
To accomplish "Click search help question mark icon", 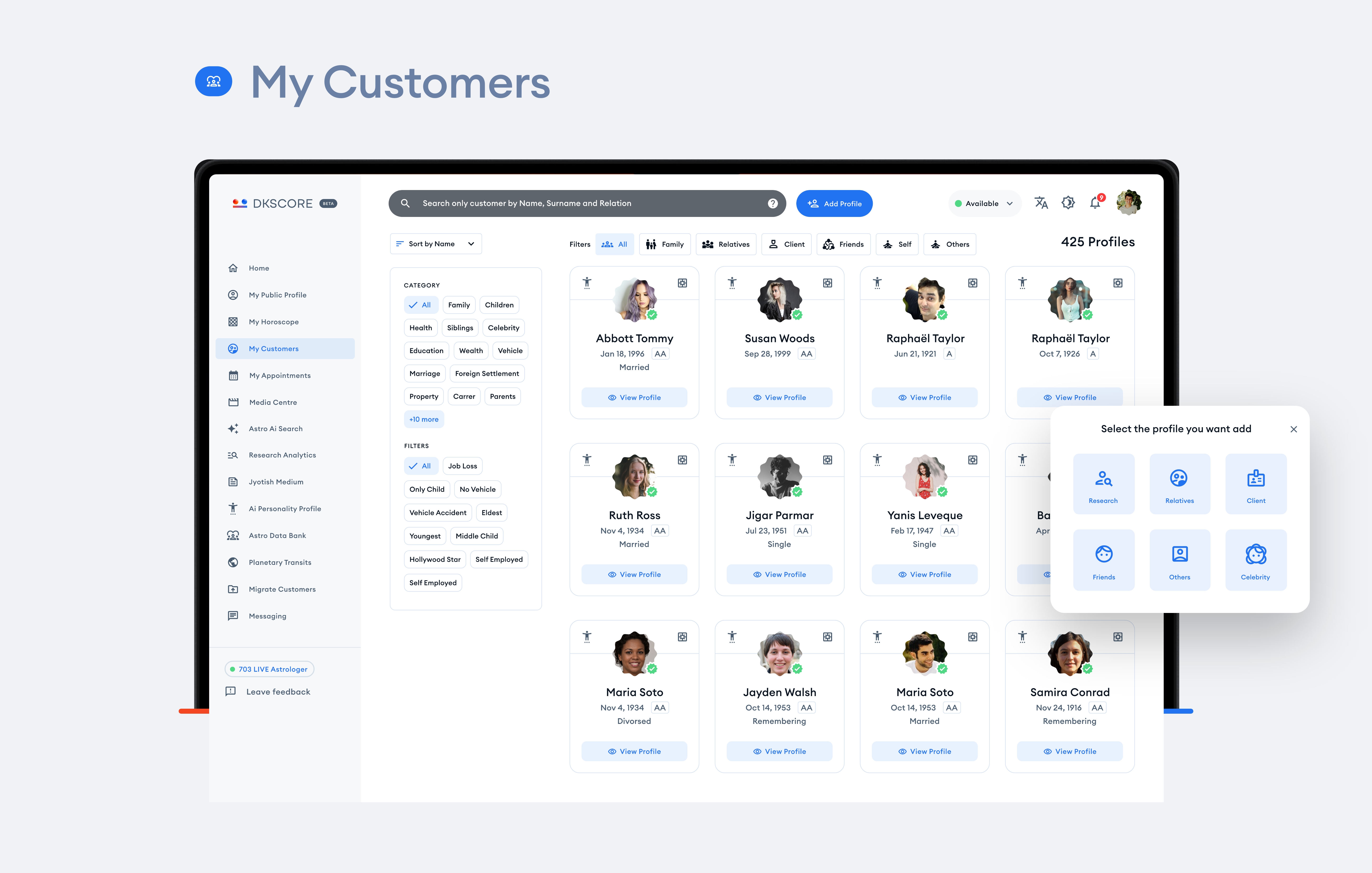I will [x=773, y=203].
